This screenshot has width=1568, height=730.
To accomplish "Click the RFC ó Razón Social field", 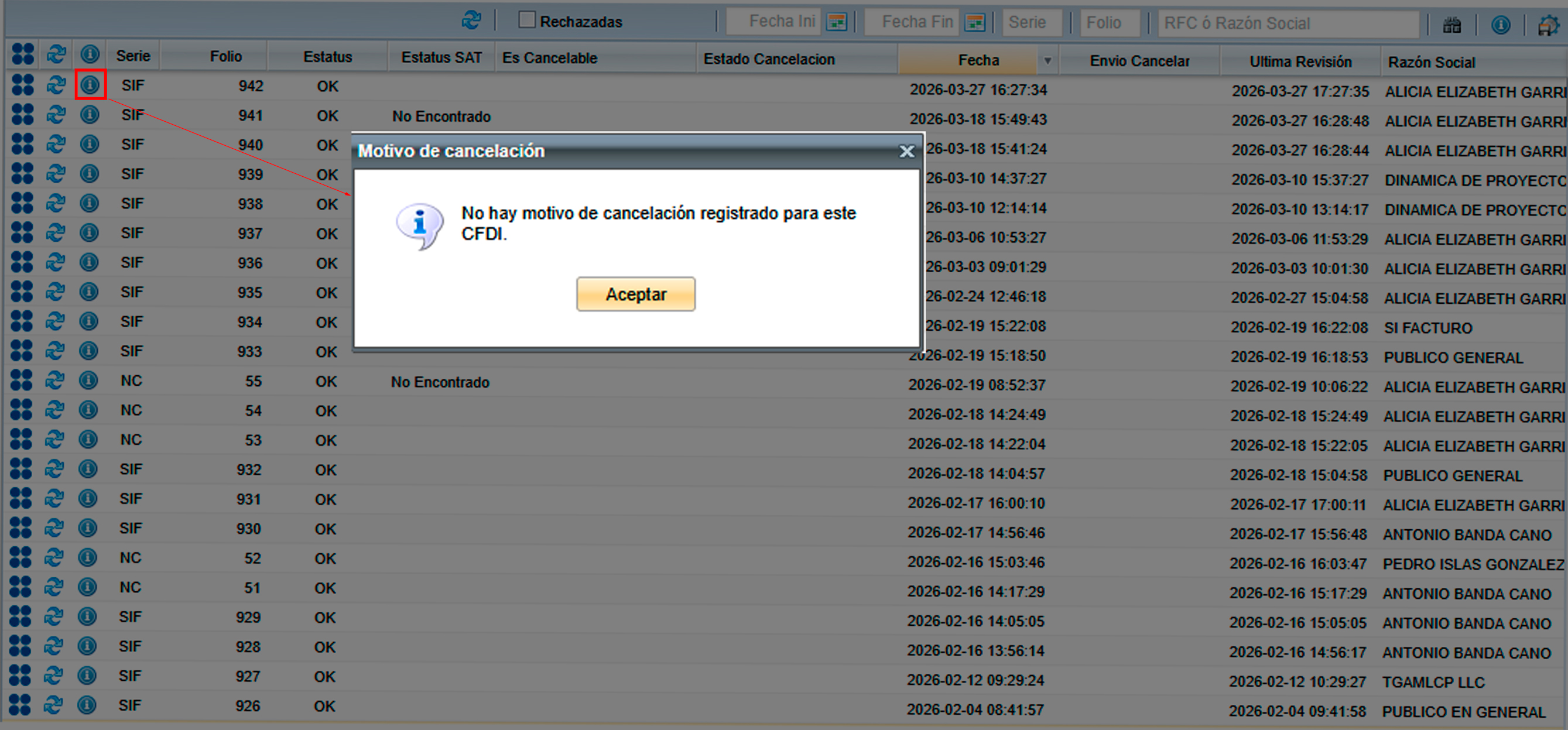I will [x=1288, y=24].
